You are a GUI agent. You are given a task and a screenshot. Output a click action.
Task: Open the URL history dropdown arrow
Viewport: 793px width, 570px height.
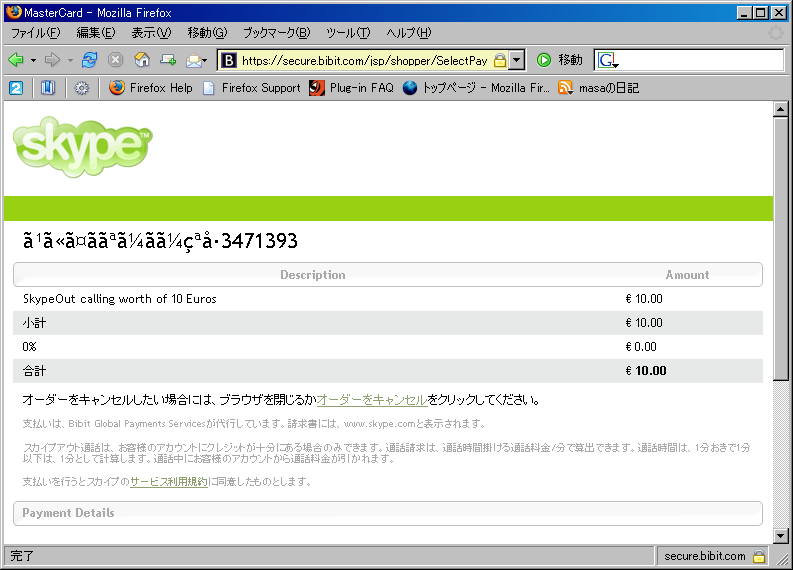516,60
